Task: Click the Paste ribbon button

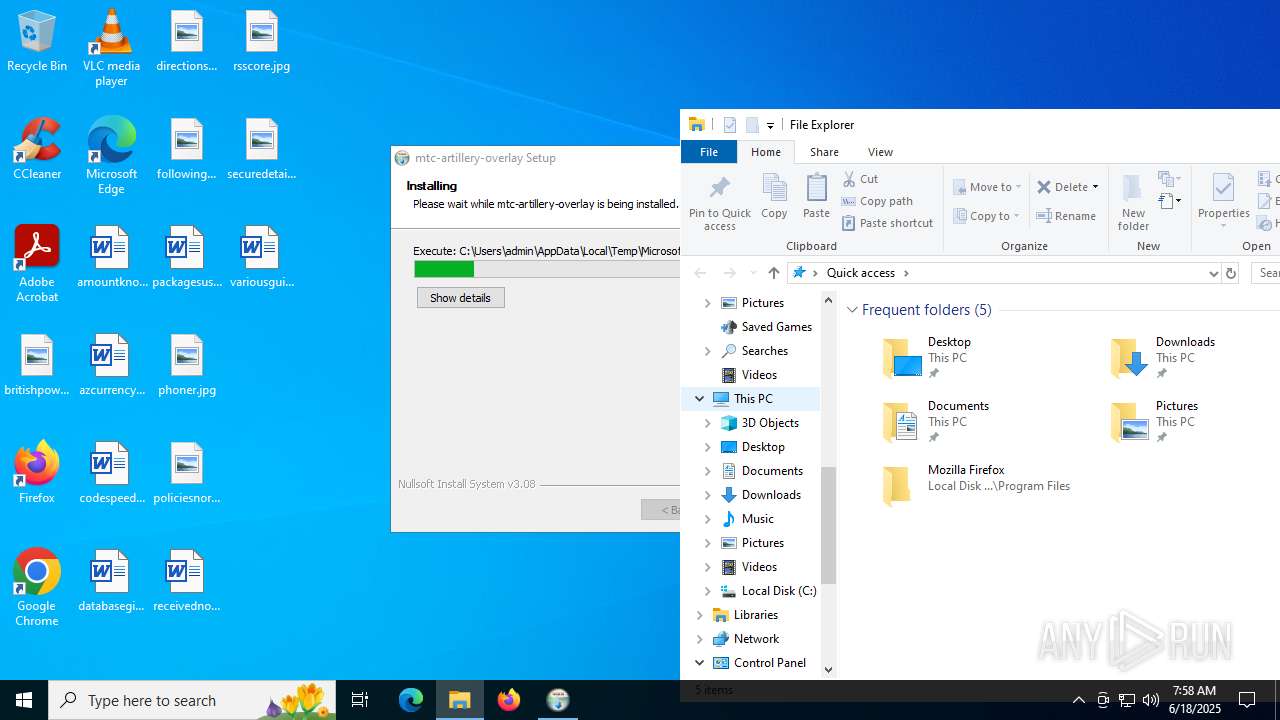Action: pos(816,196)
